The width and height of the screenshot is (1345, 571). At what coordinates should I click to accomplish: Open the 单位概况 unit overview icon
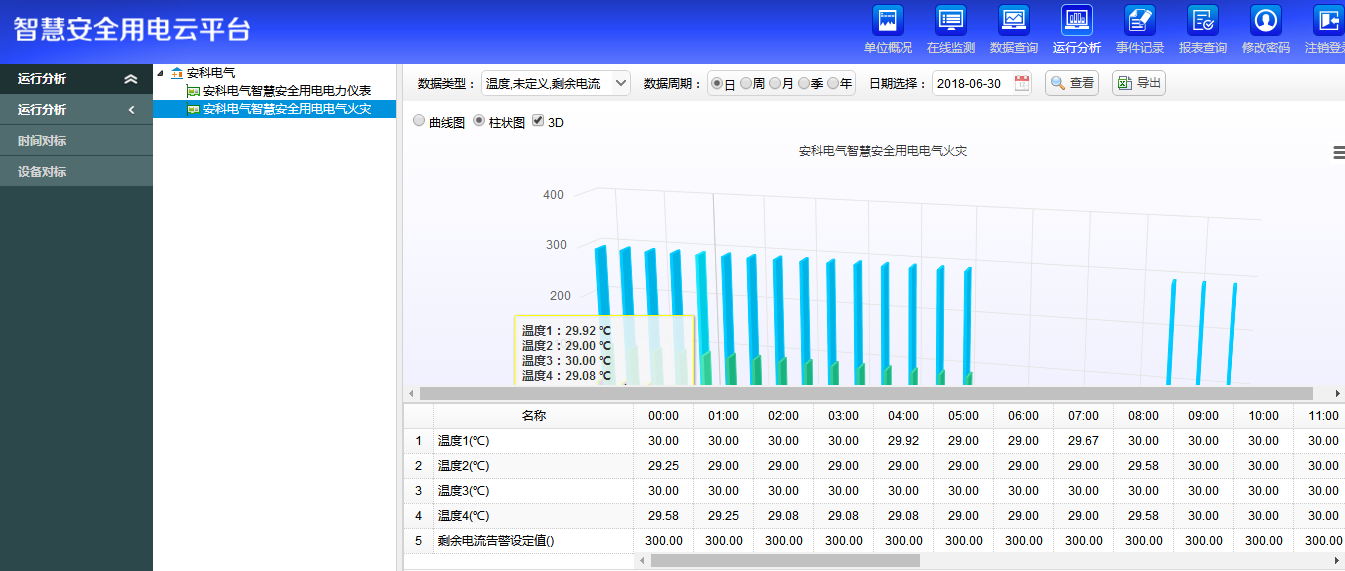[888, 20]
